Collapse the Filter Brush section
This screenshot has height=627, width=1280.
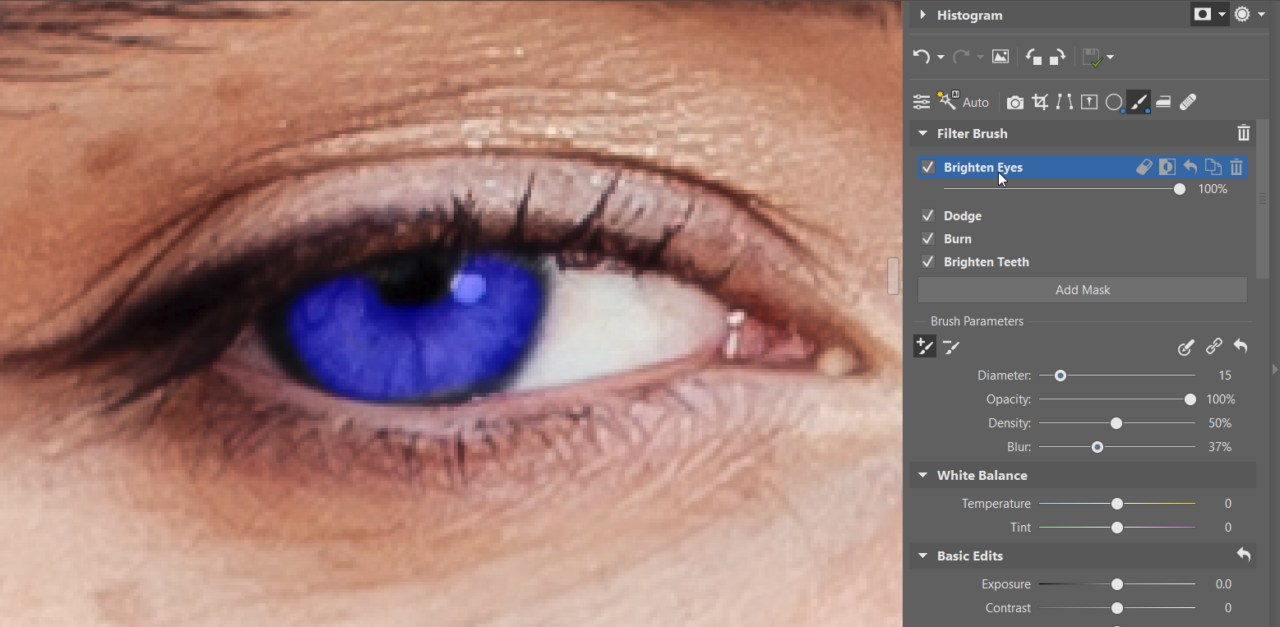922,133
